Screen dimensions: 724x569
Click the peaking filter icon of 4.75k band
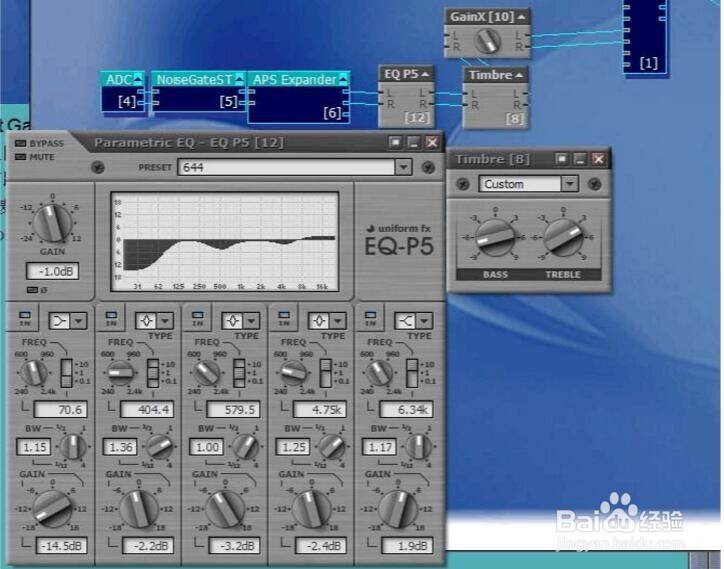[x=320, y=321]
